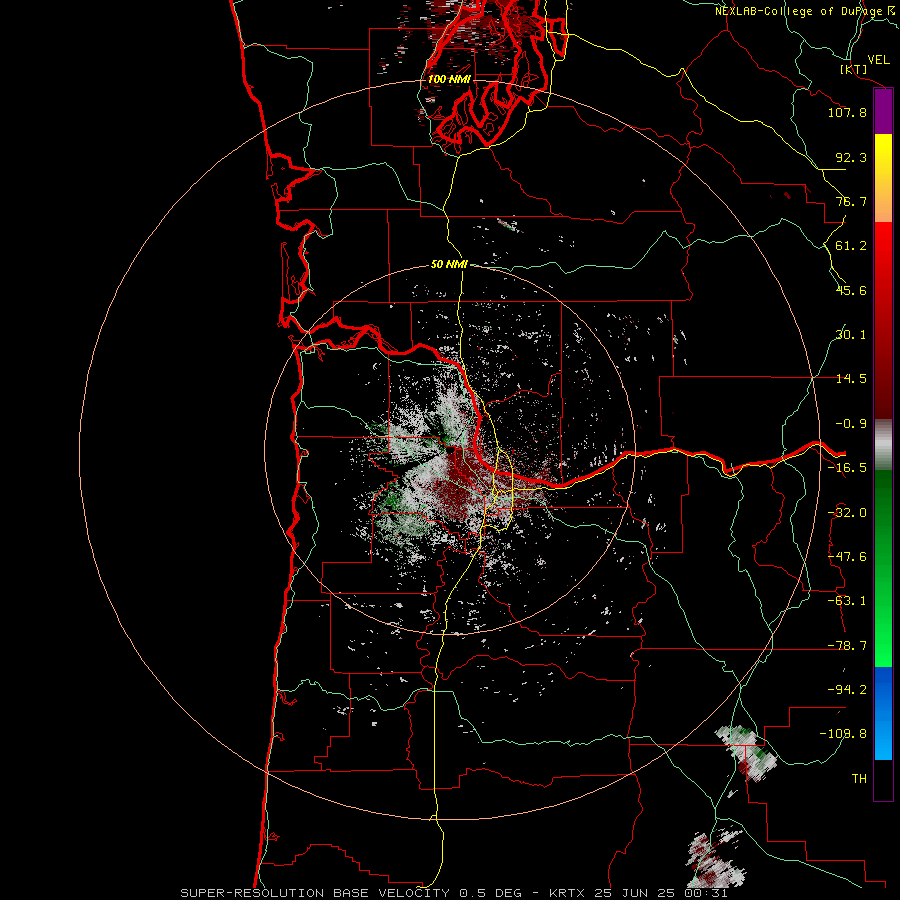Screen dimensions: 900x900
Task: Select the 92.3 scale value
Action: [x=851, y=157]
